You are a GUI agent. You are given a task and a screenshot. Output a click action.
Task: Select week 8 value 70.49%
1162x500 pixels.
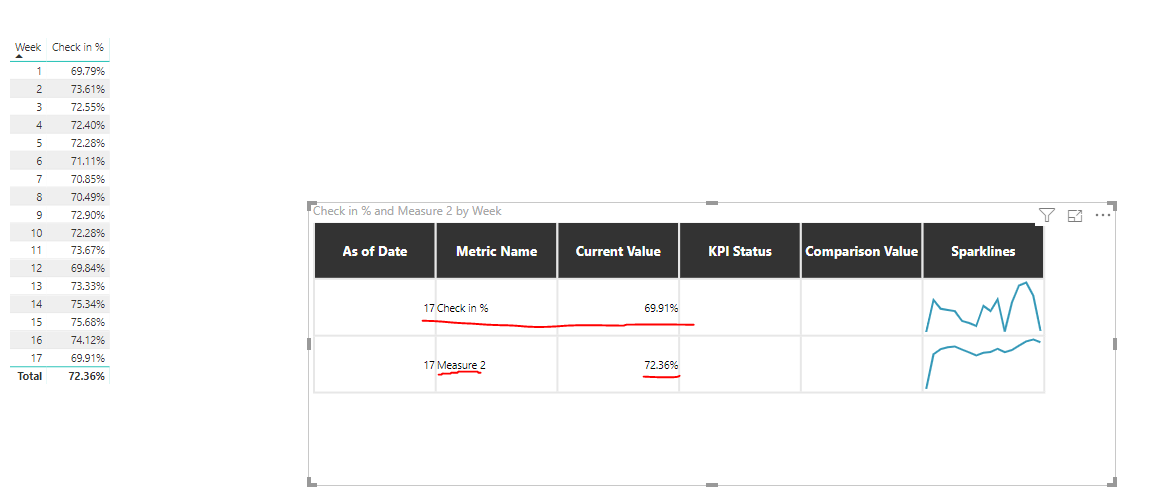(x=87, y=197)
